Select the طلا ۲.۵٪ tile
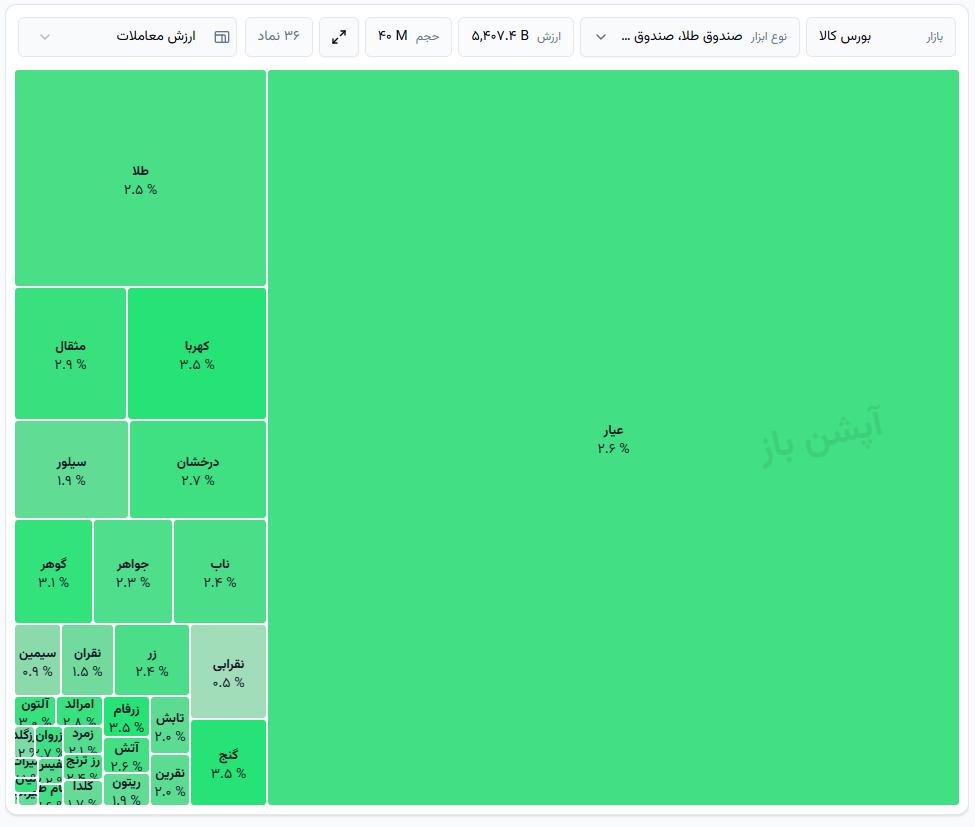The width and height of the screenshot is (975, 827). click(x=141, y=178)
